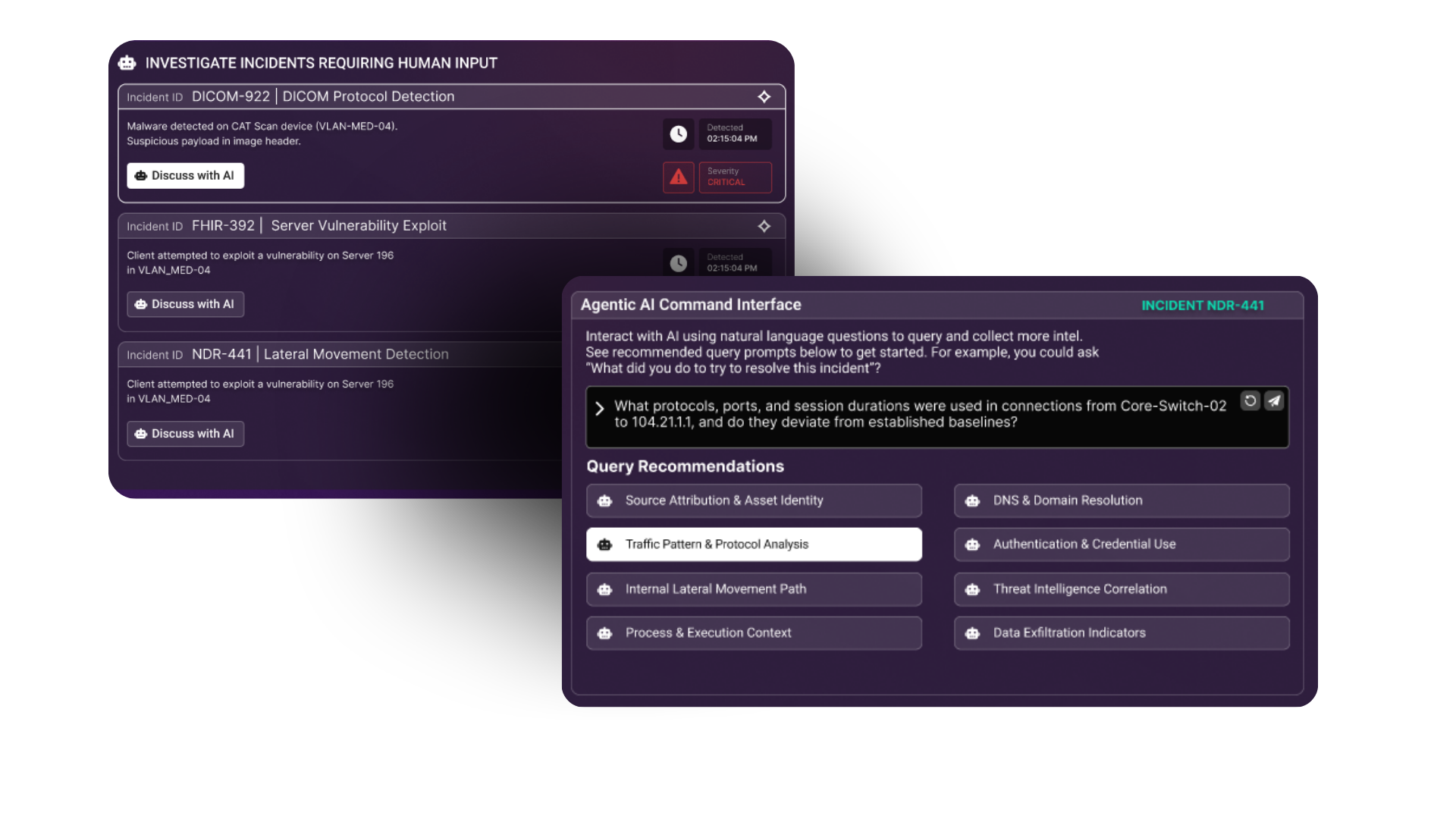This screenshot has height=819, width=1456.
Task: Click the robot icon on Internal Lateral Movement Path
Action: pyautogui.click(x=604, y=589)
